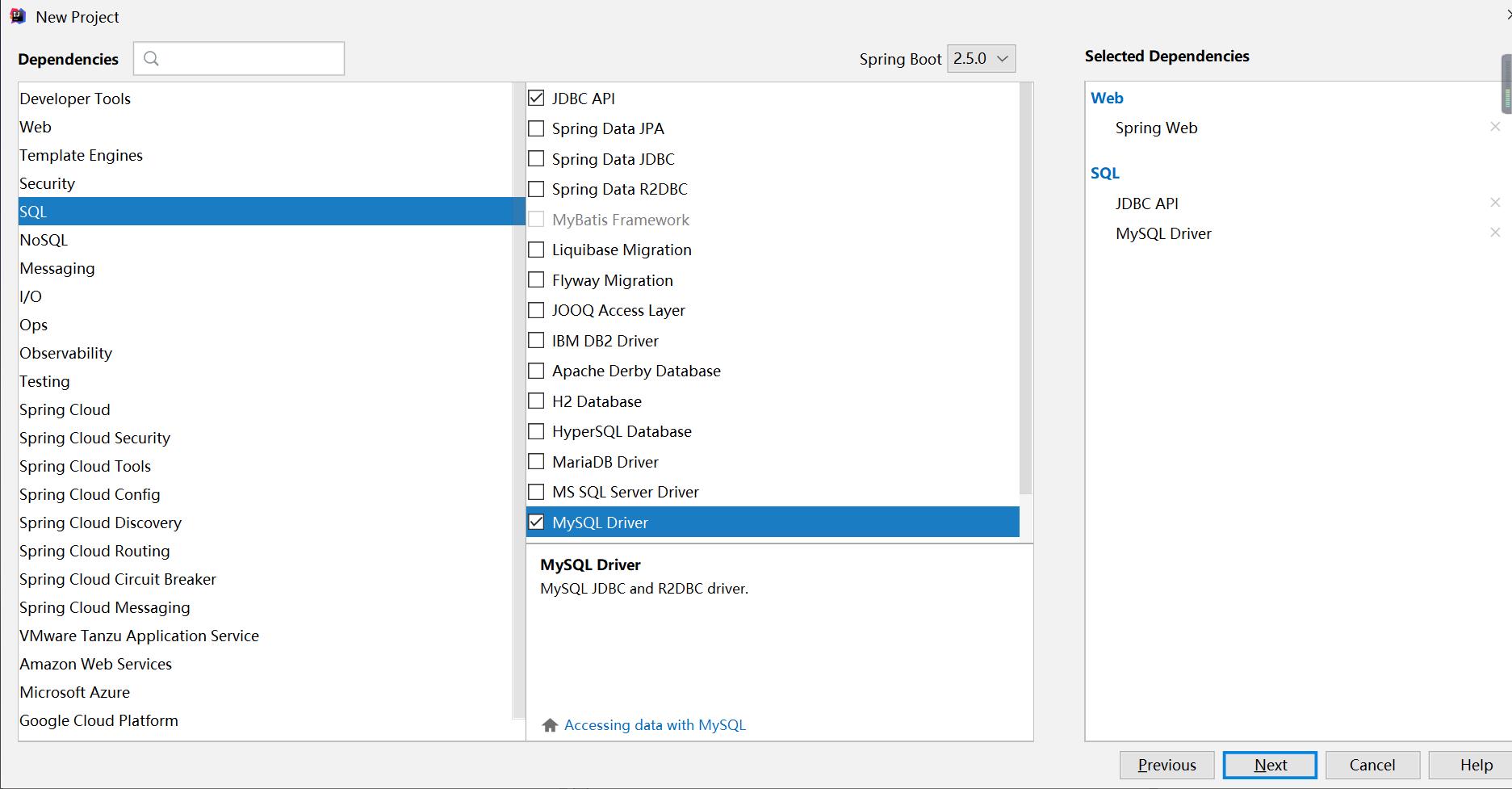Click the Selected Dependencies panel scrollbar
This screenshot has width=1512, height=789.
coord(1506,84)
